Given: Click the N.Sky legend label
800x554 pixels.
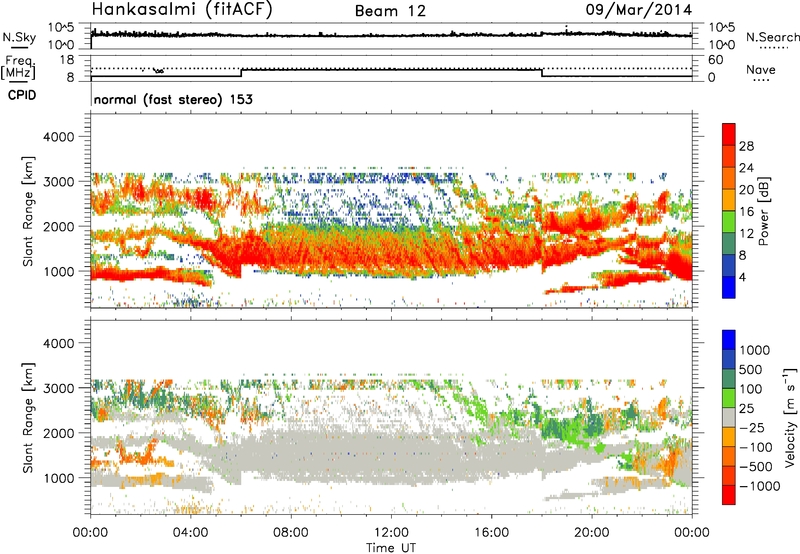Looking at the screenshot, I should point(19,37).
